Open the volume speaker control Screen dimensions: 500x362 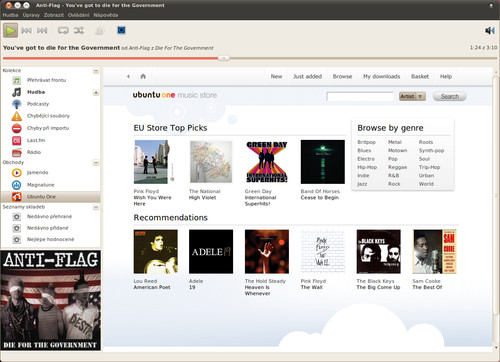tap(490, 31)
